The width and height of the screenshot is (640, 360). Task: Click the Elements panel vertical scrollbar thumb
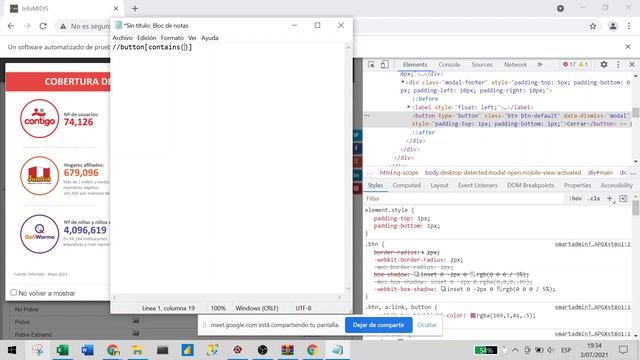tap(636, 112)
